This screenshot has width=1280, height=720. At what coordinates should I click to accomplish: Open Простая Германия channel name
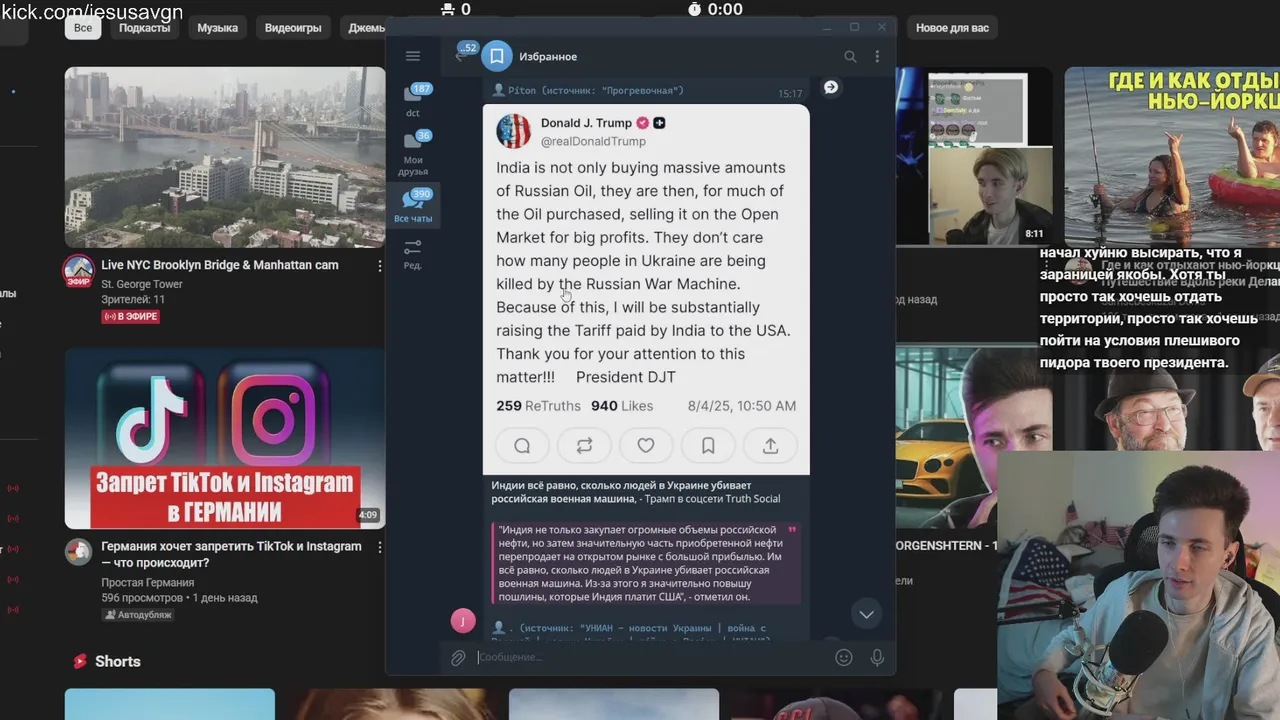148,582
